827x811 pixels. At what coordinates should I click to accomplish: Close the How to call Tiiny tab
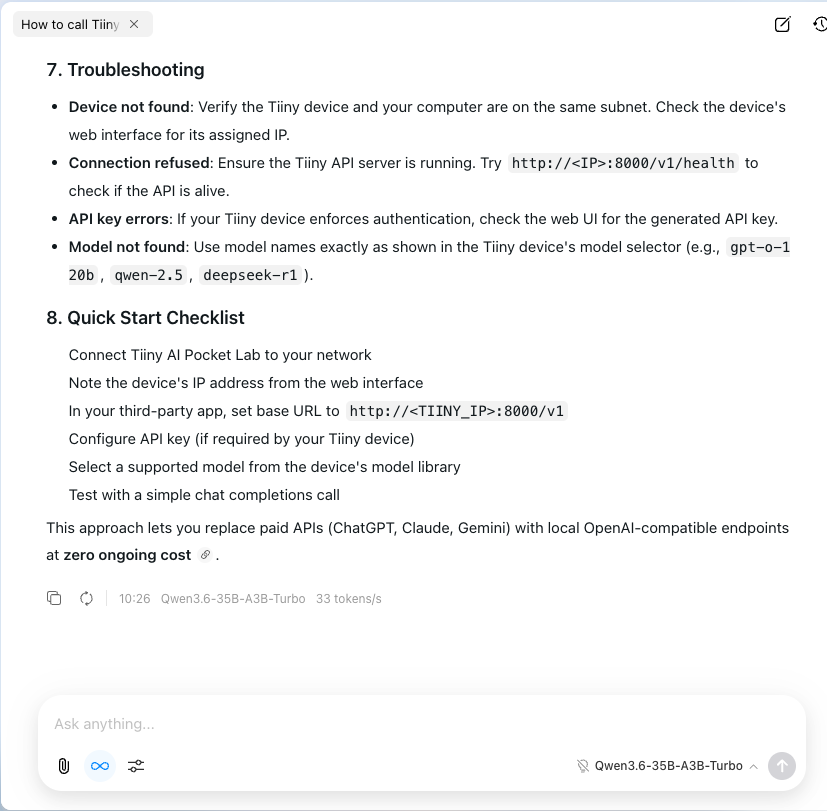[x=134, y=24]
